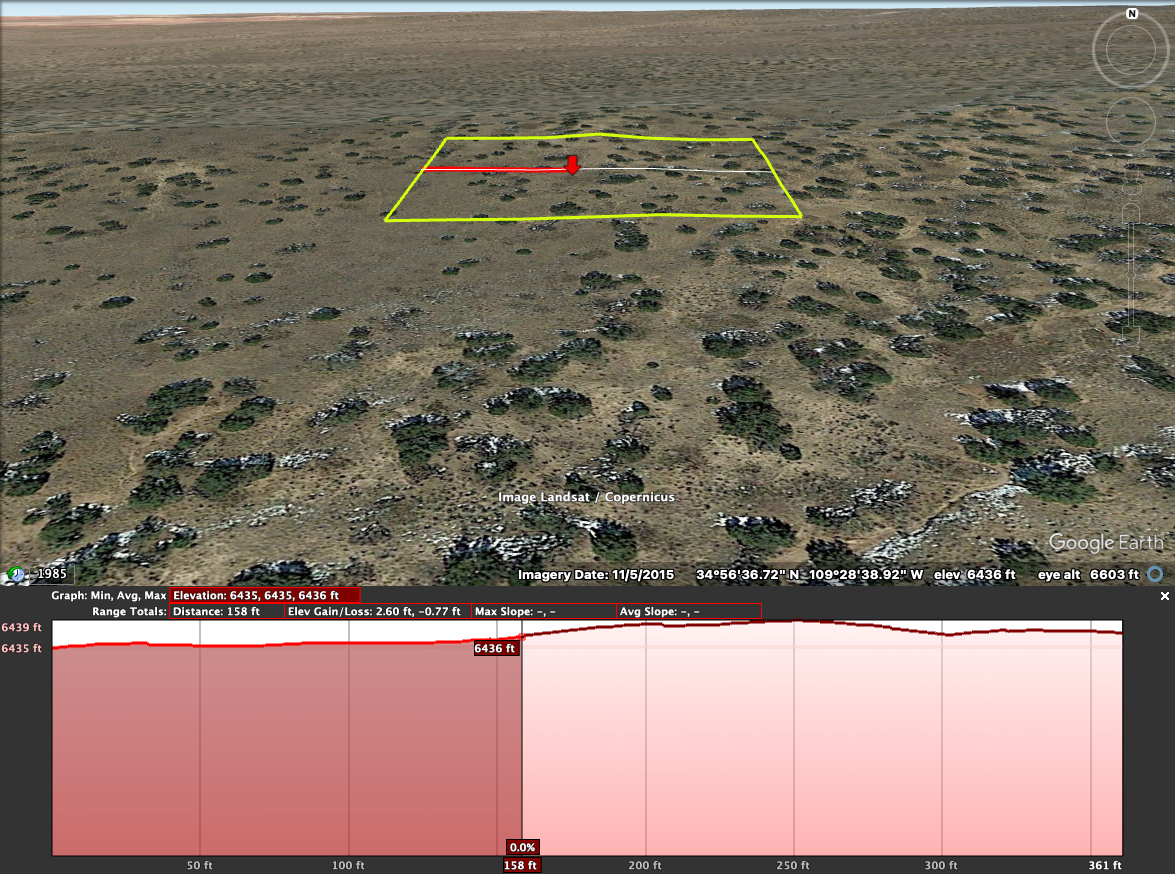The width and height of the screenshot is (1175, 874).
Task: Click the 50 ft axis label
Action: point(199,865)
